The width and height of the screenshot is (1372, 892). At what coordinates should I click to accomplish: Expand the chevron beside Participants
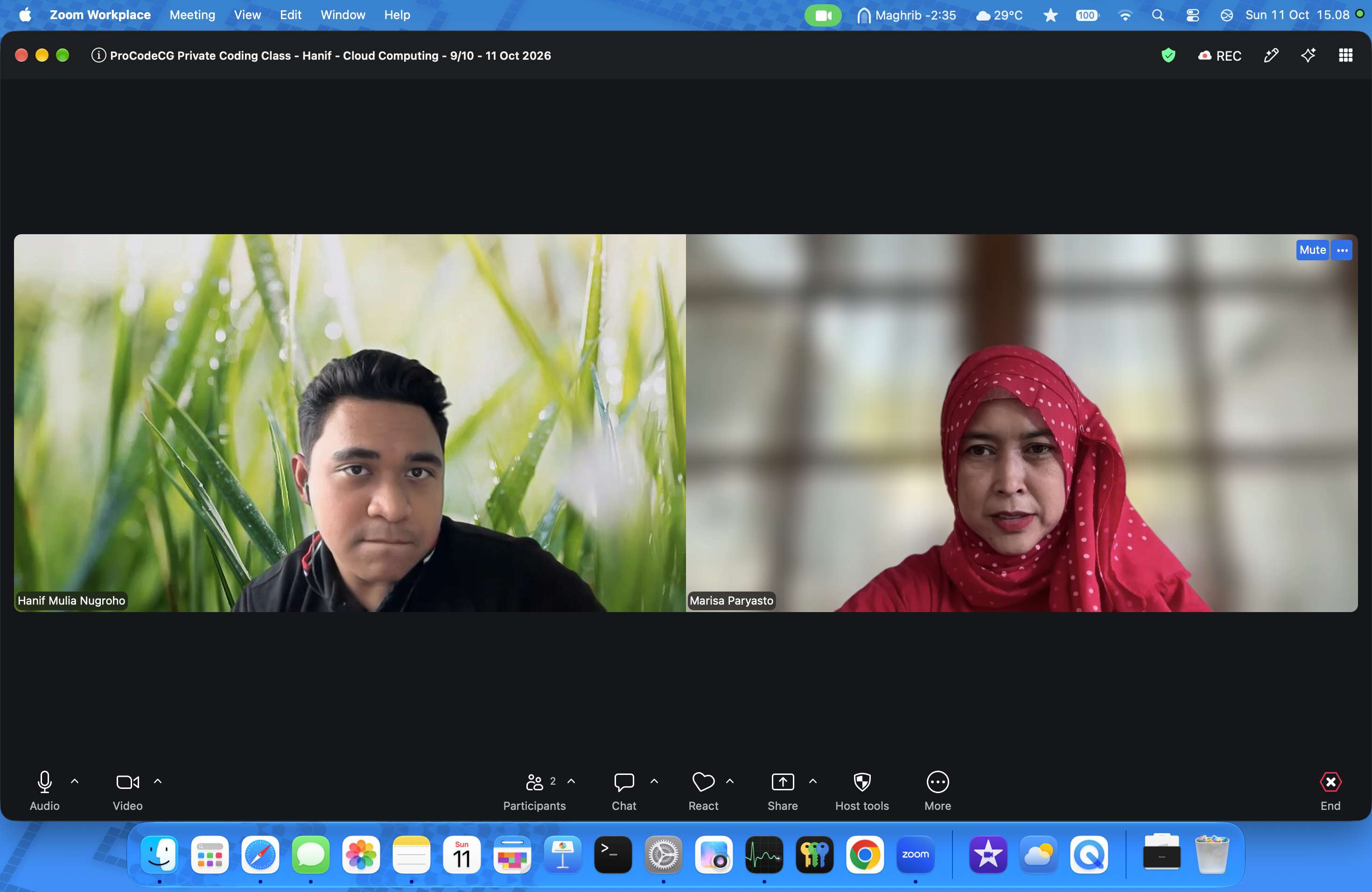tap(571, 781)
